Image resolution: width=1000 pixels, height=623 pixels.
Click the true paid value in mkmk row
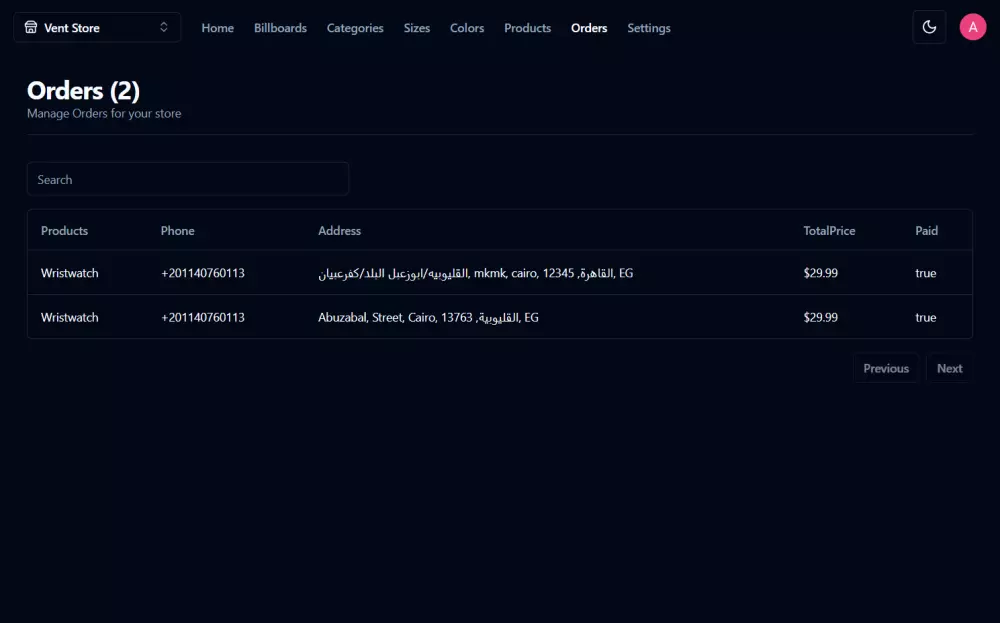(925, 273)
